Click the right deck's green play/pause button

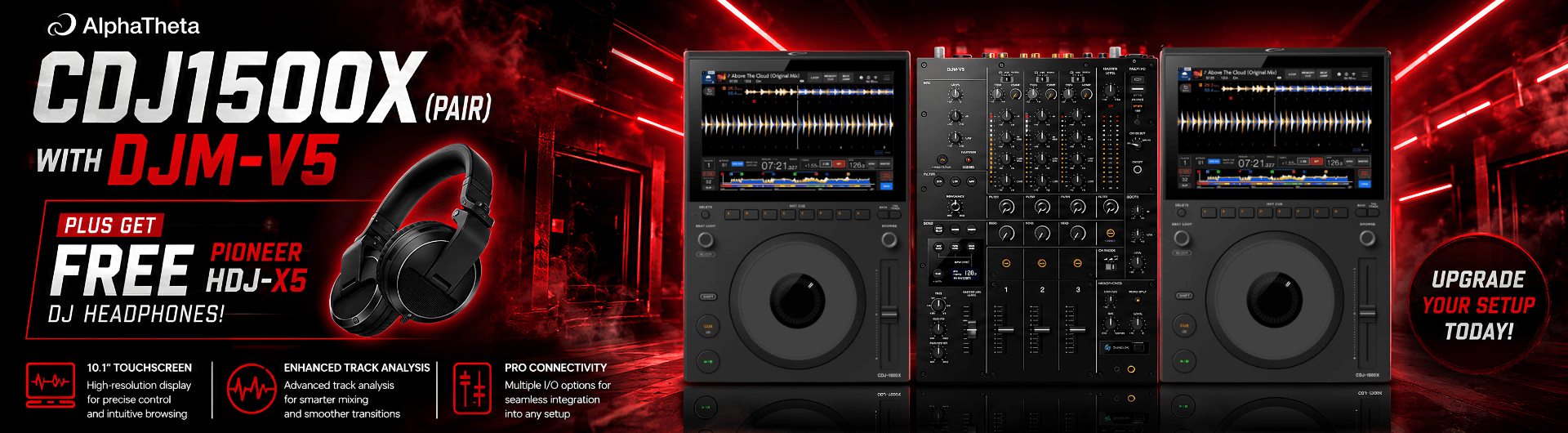coord(1184,361)
